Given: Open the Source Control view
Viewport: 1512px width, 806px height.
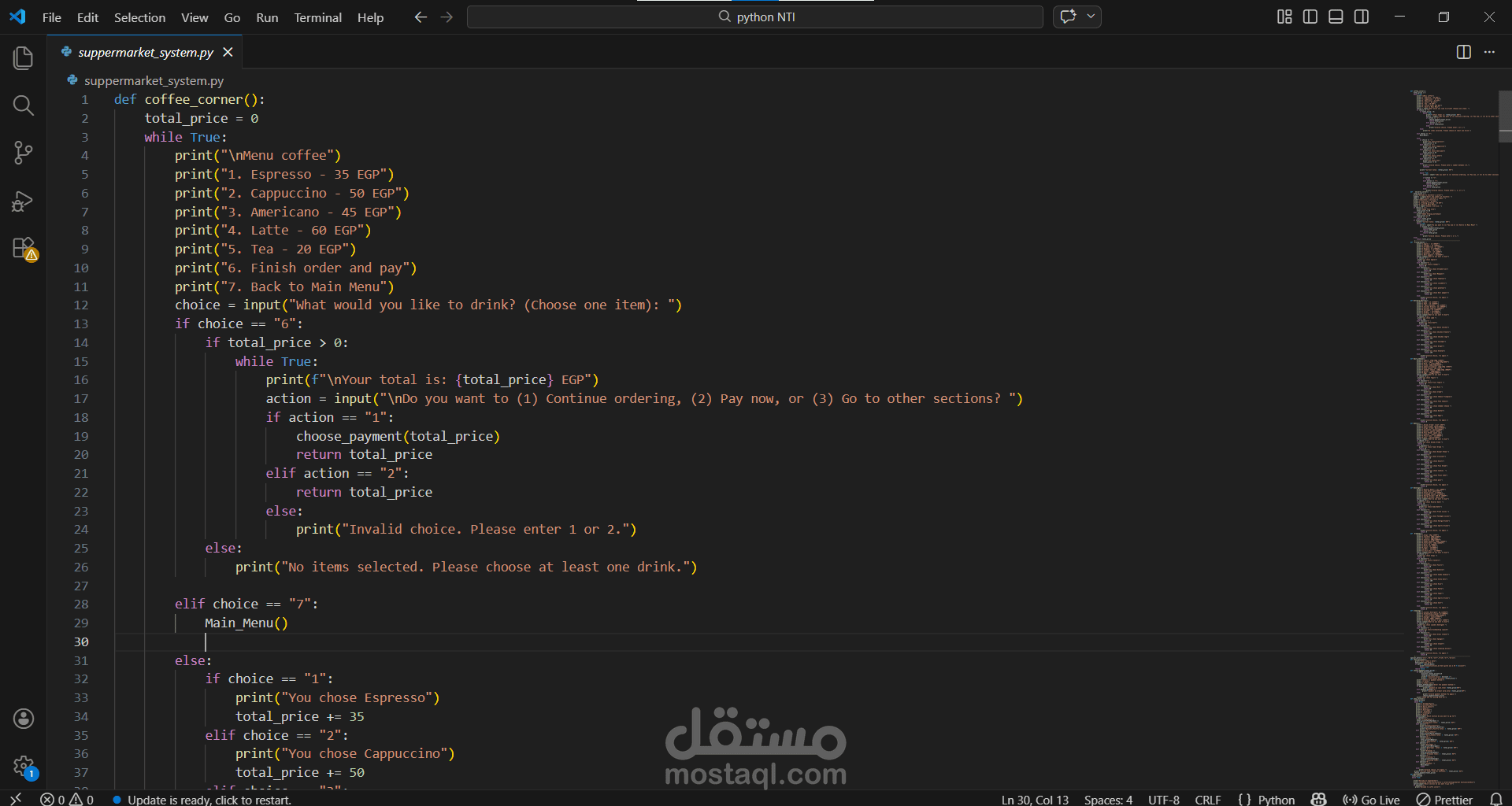Looking at the screenshot, I should [24, 153].
